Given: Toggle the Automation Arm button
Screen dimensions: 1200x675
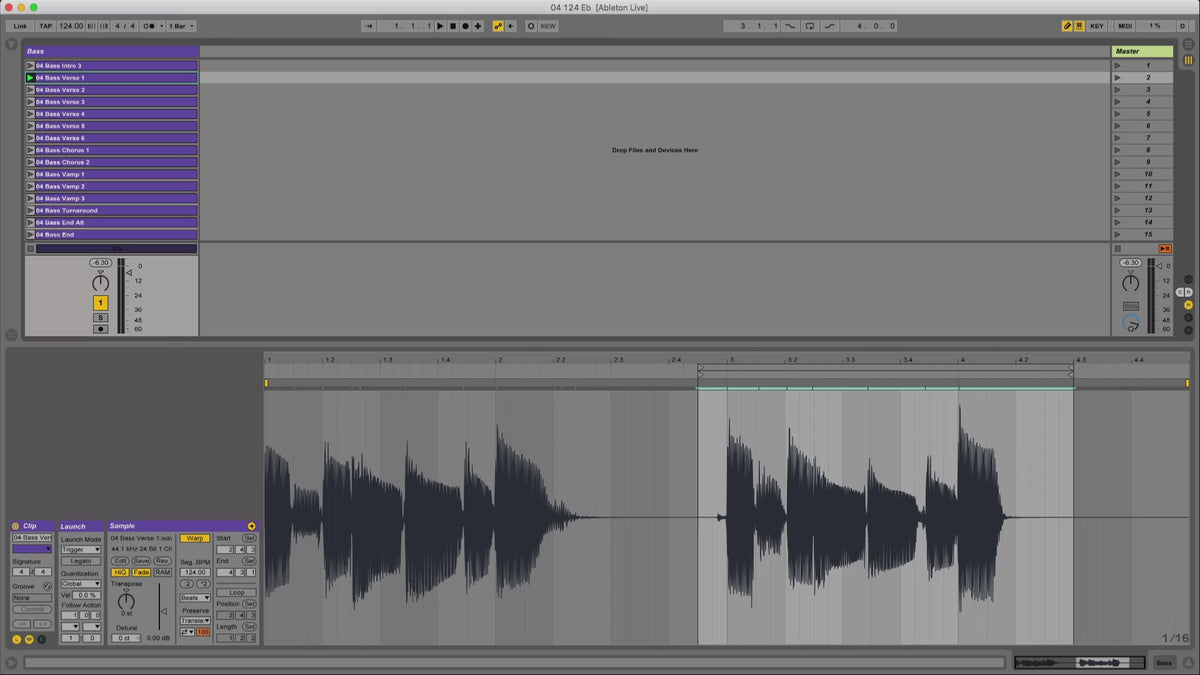Looking at the screenshot, I should tap(498, 26).
